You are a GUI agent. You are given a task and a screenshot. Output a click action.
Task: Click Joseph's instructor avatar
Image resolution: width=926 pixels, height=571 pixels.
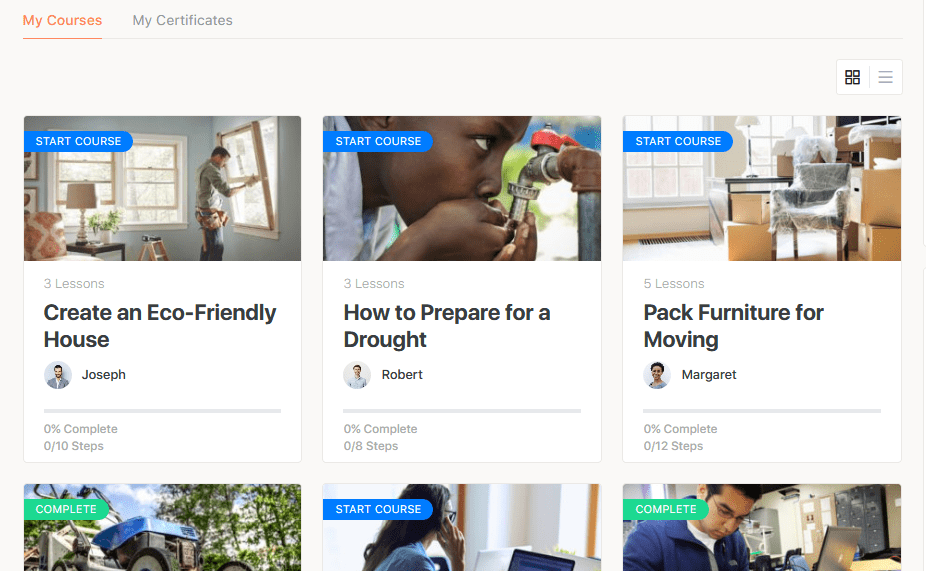pos(58,375)
